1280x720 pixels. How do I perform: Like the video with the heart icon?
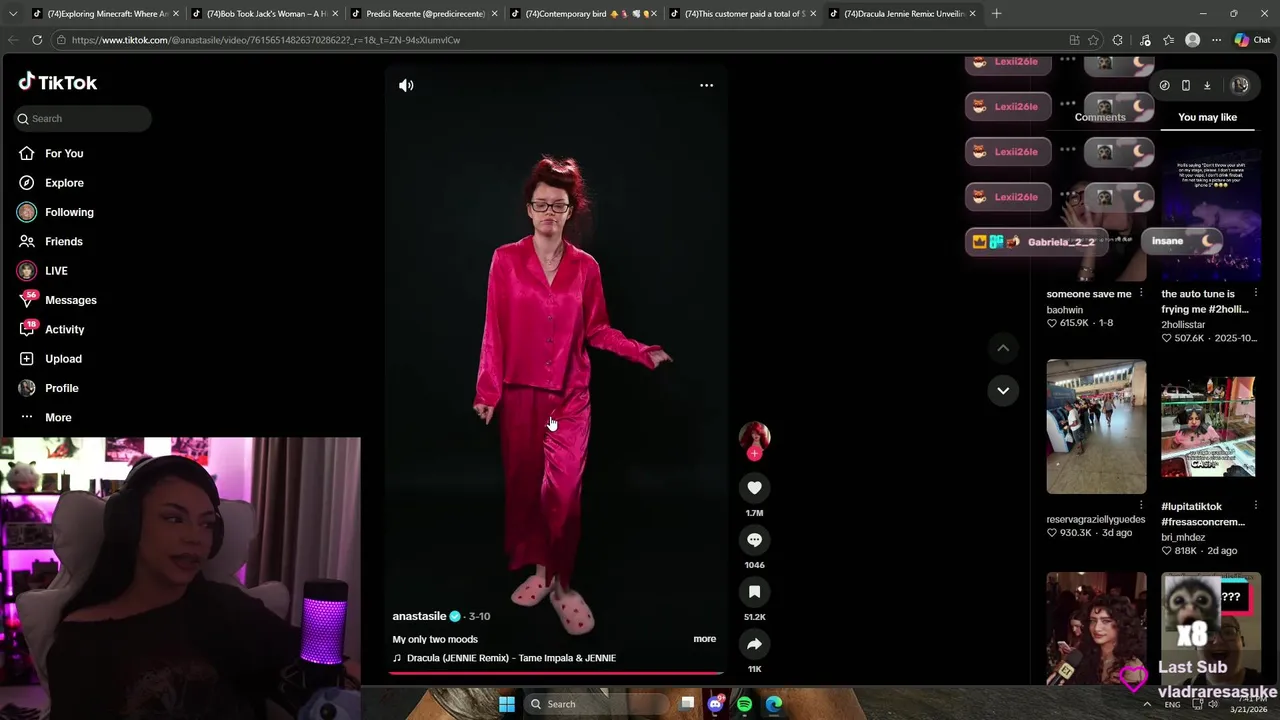[754, 488]
